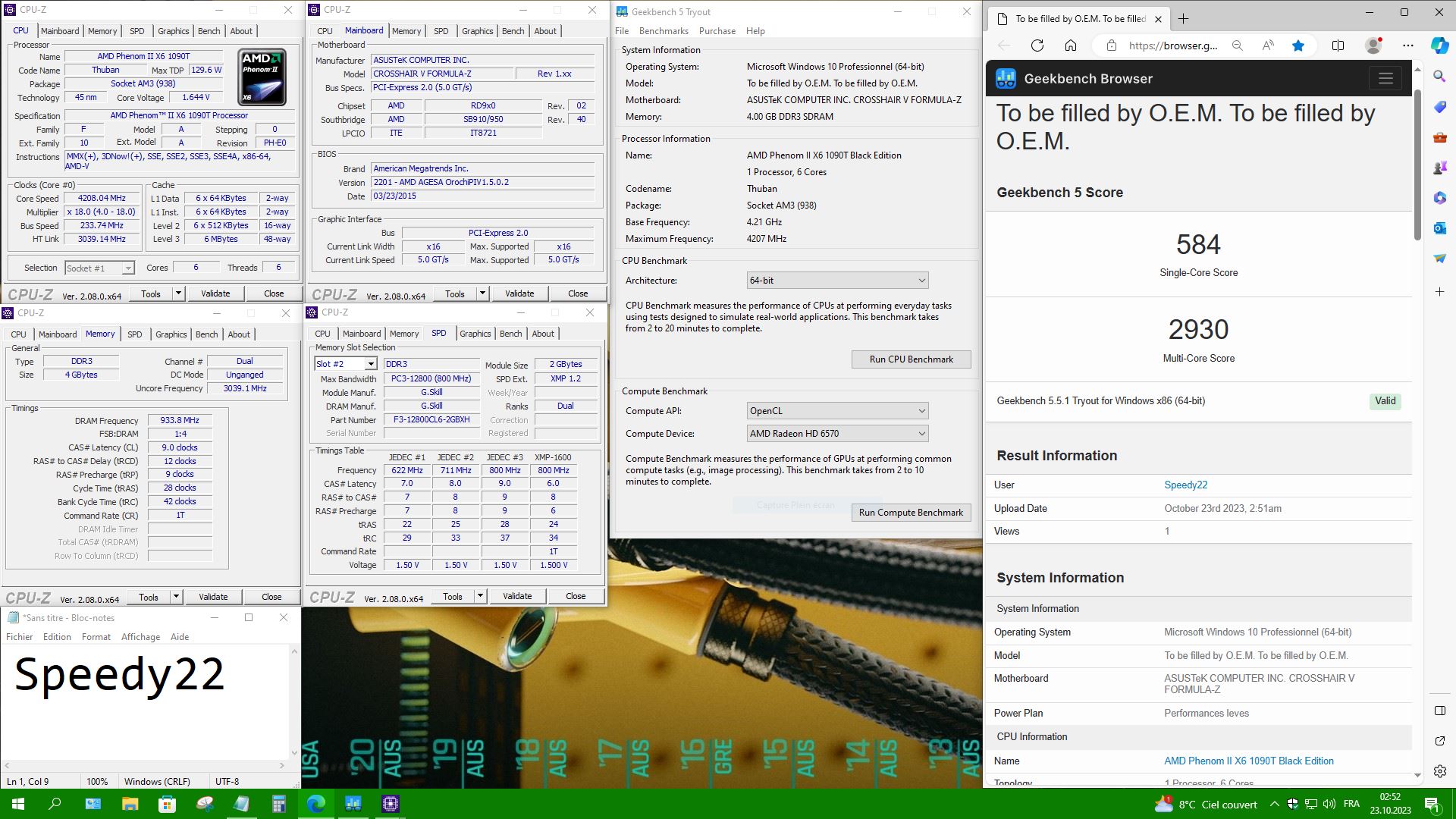Click the 584 Single-Core Score value
The height and width of the screenshot is (819, 1456).
pyautogui.click(x=1198, y=244)
